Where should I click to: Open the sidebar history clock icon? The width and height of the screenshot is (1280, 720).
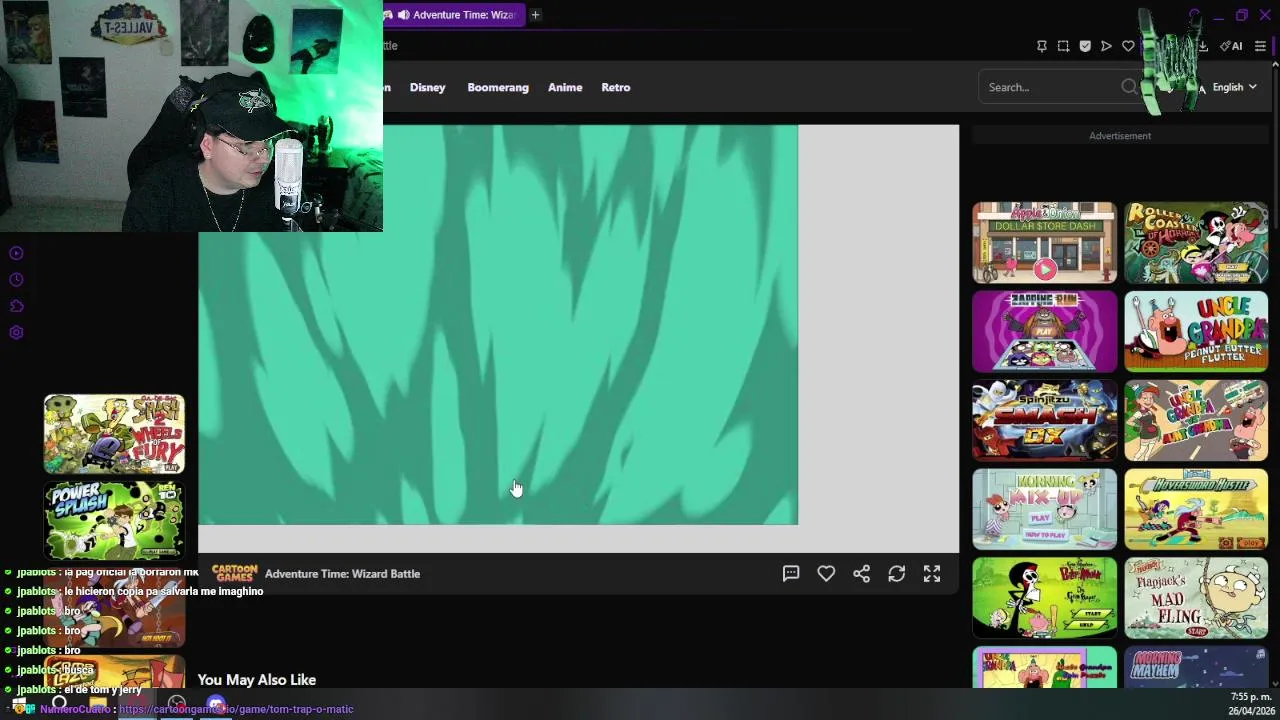tap(16, 280)
